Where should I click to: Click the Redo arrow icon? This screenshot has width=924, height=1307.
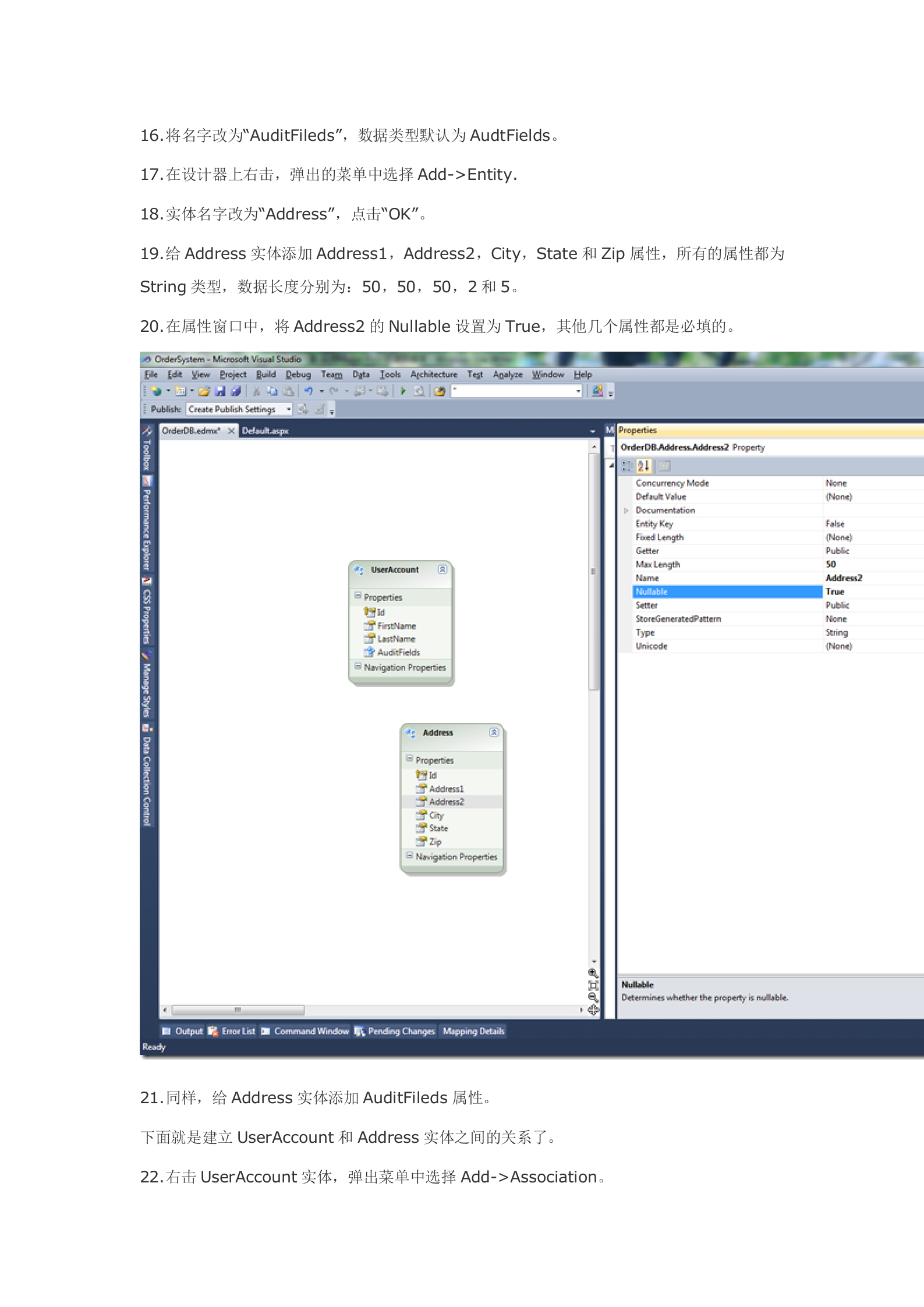coord(334,391)
